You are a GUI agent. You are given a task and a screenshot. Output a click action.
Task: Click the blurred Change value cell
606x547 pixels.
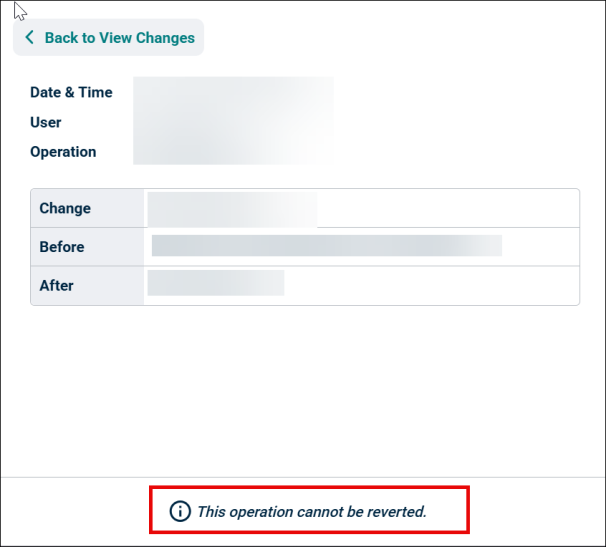232,209
